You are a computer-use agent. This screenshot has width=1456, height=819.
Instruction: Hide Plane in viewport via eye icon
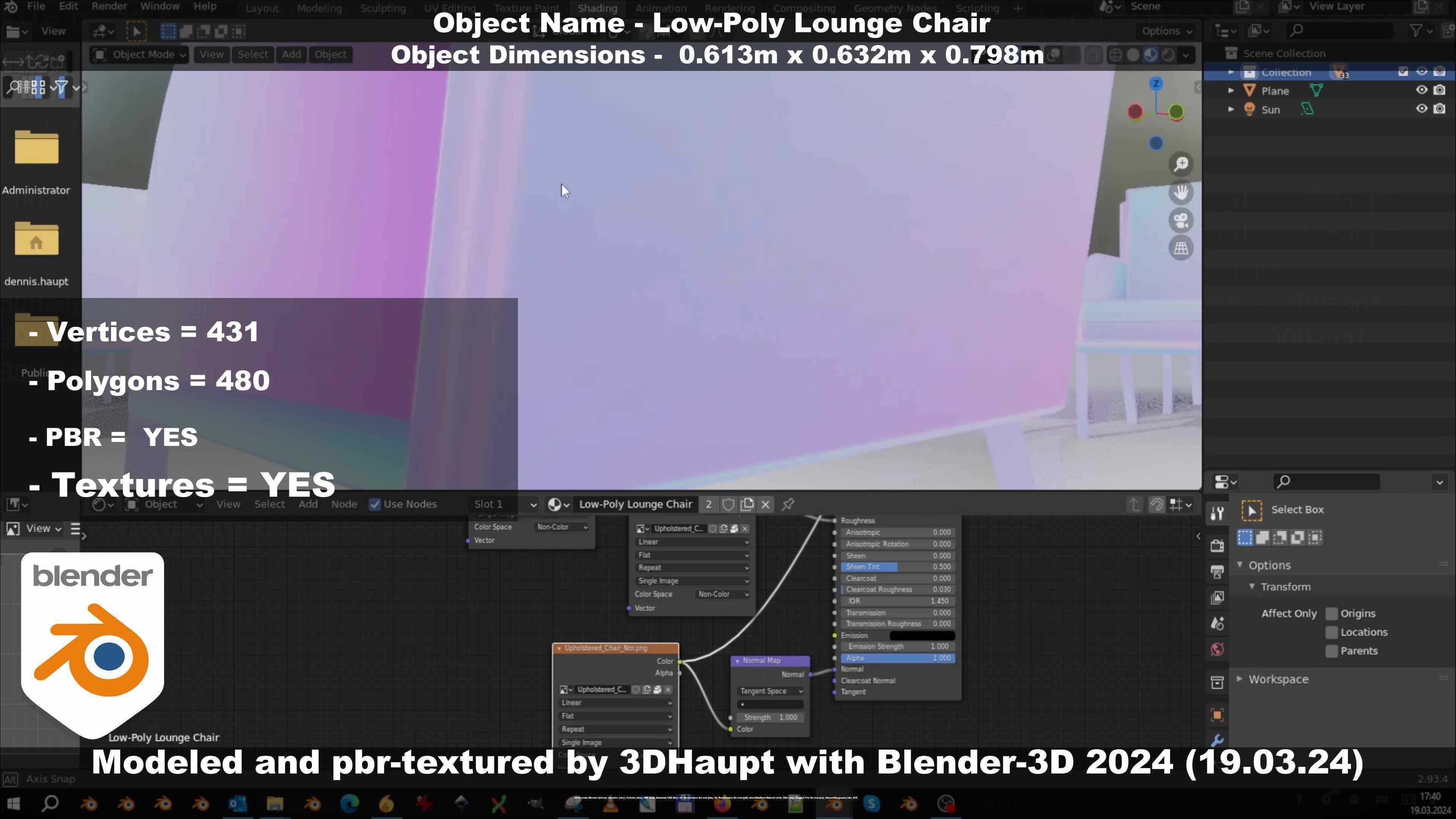coord(1421,91)
